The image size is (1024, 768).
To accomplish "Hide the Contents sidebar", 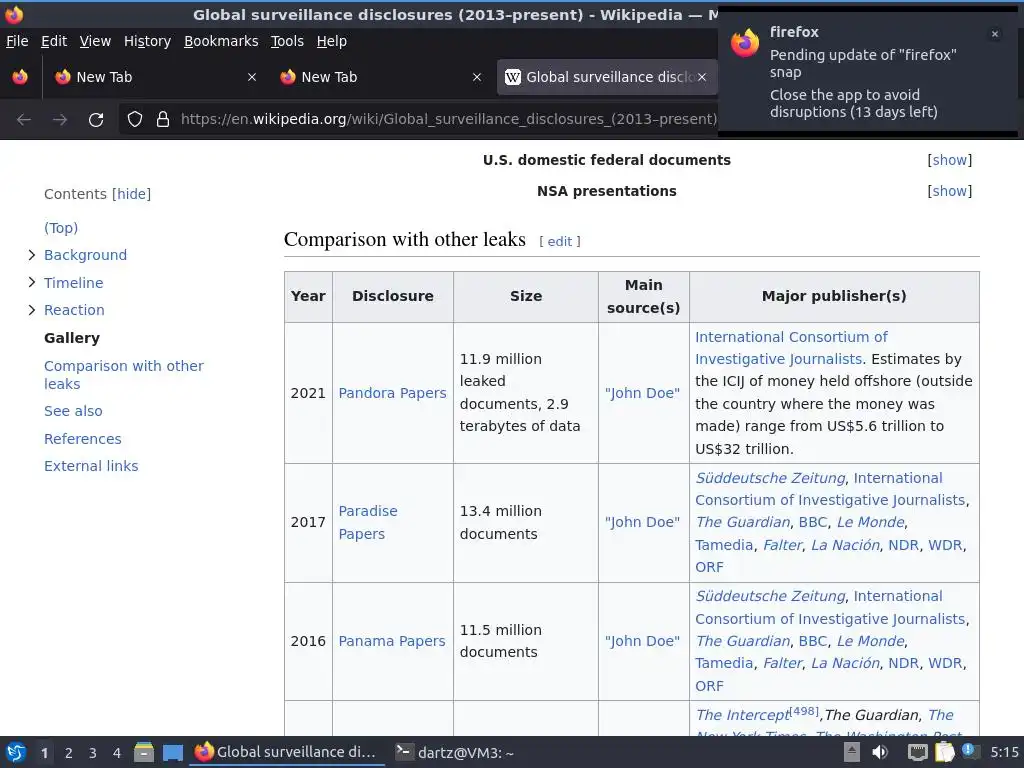I will coord(131,194).
